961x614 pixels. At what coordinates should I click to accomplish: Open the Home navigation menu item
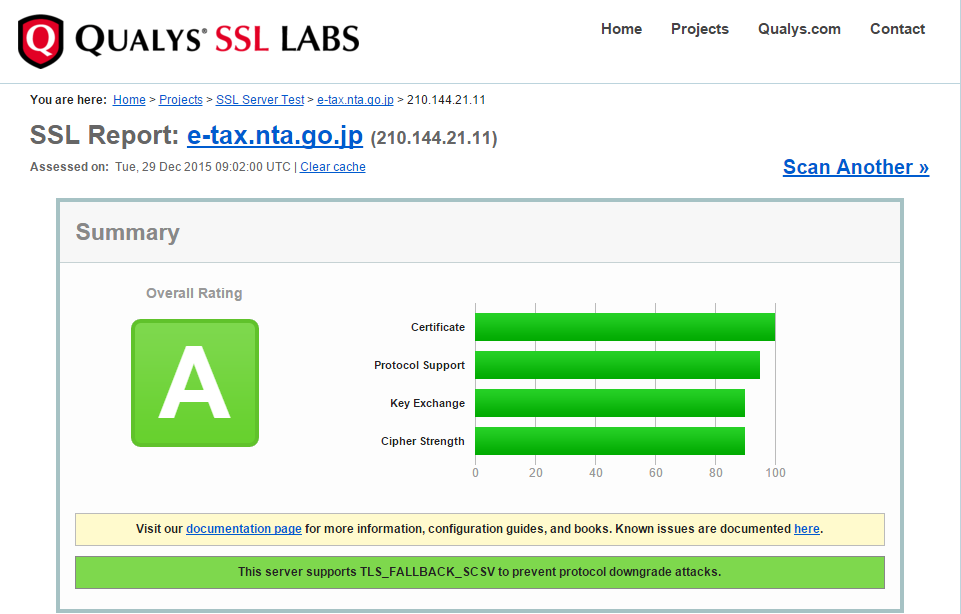pyautogui.click(x=621, y=29)
